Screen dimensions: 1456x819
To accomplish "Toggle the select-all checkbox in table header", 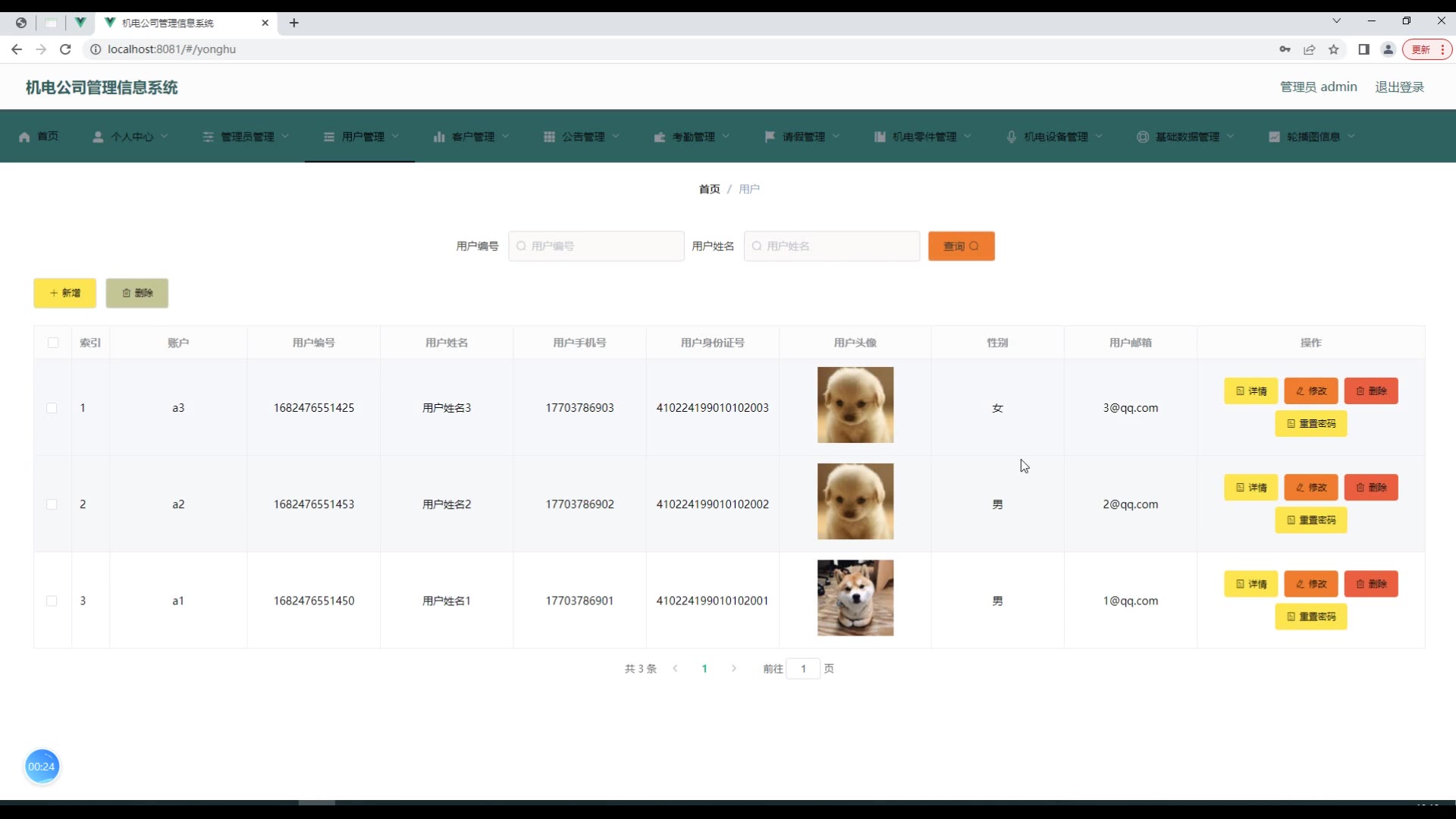I will click(53, 343).
